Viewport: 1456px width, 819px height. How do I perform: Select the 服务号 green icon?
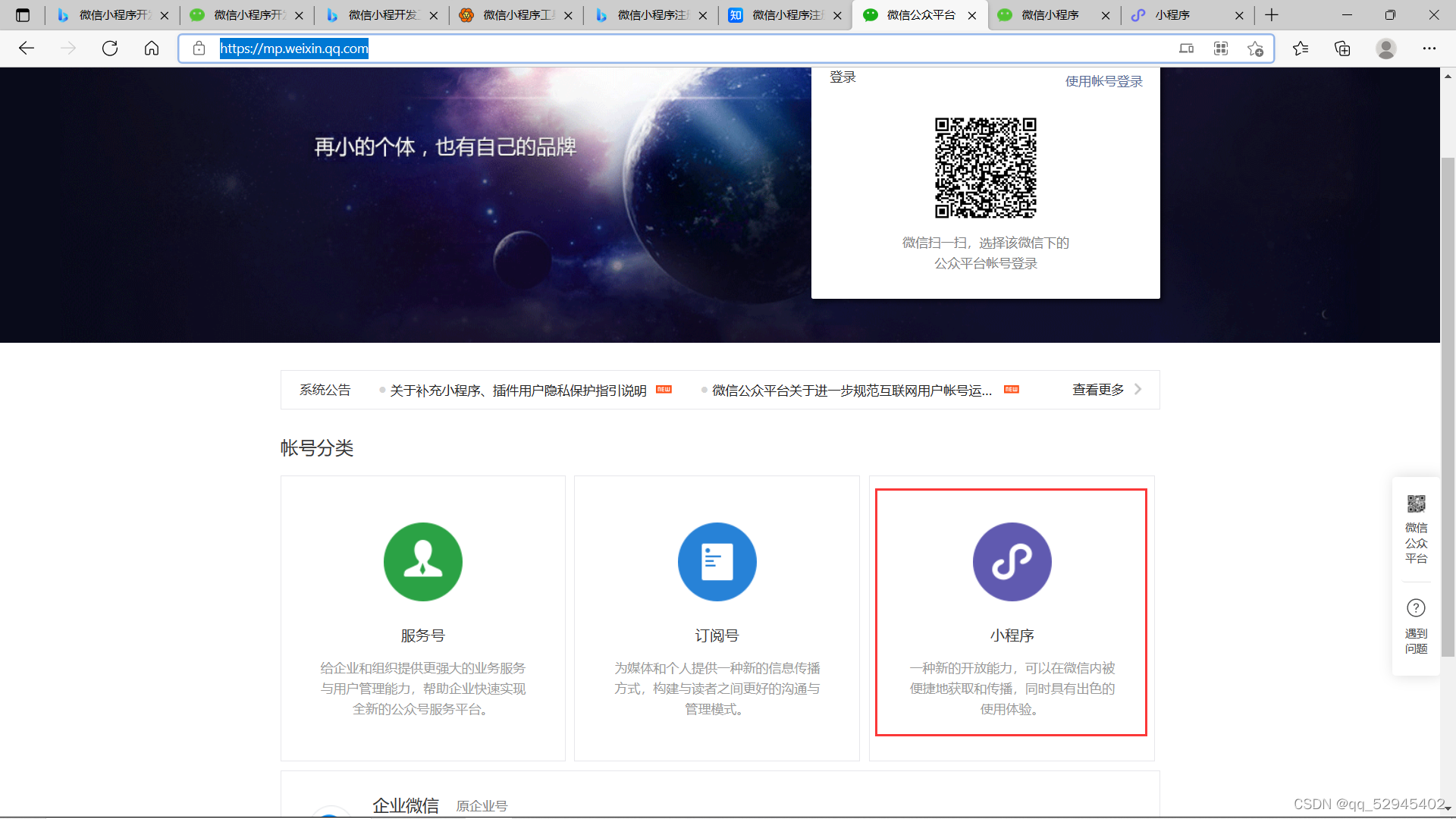423,562
